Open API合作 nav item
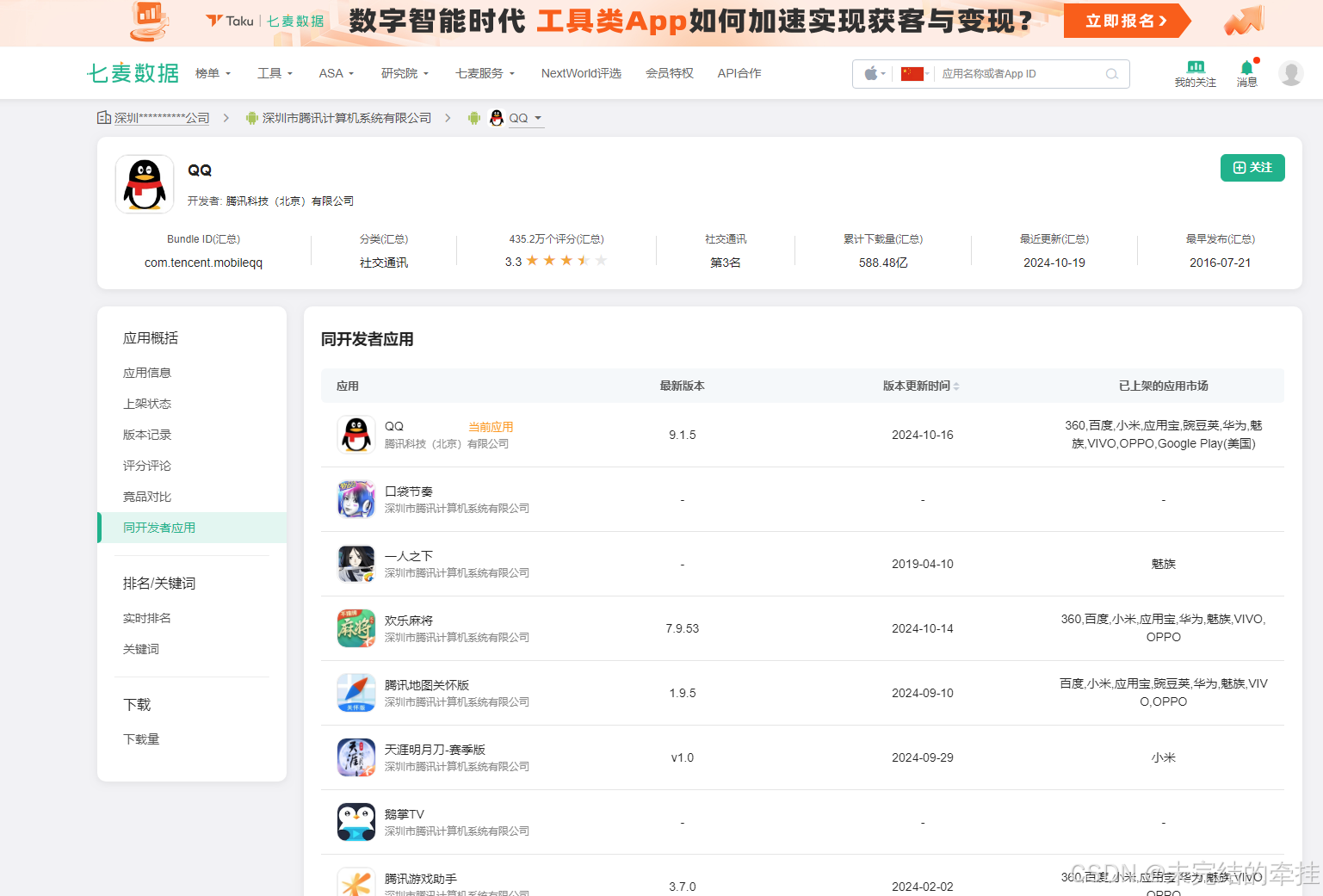1323x896 pixels. (739, 73)
